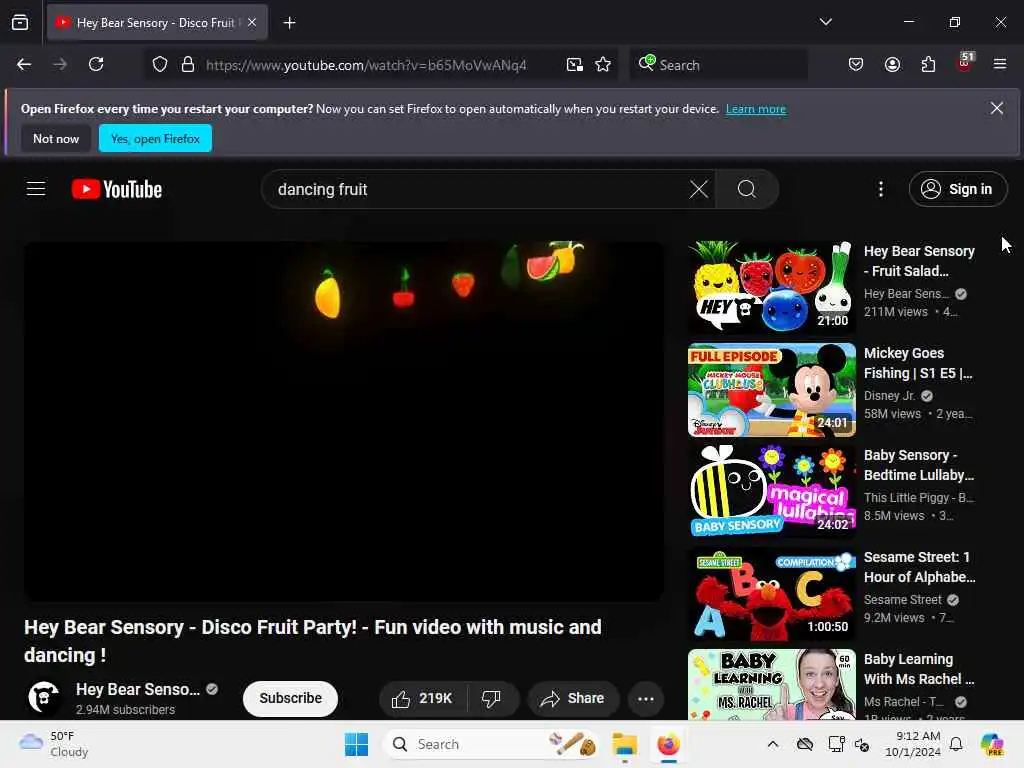Open extension icon with 51 badge
Screen dimensions: 1024x768
[x=965, y=63]
